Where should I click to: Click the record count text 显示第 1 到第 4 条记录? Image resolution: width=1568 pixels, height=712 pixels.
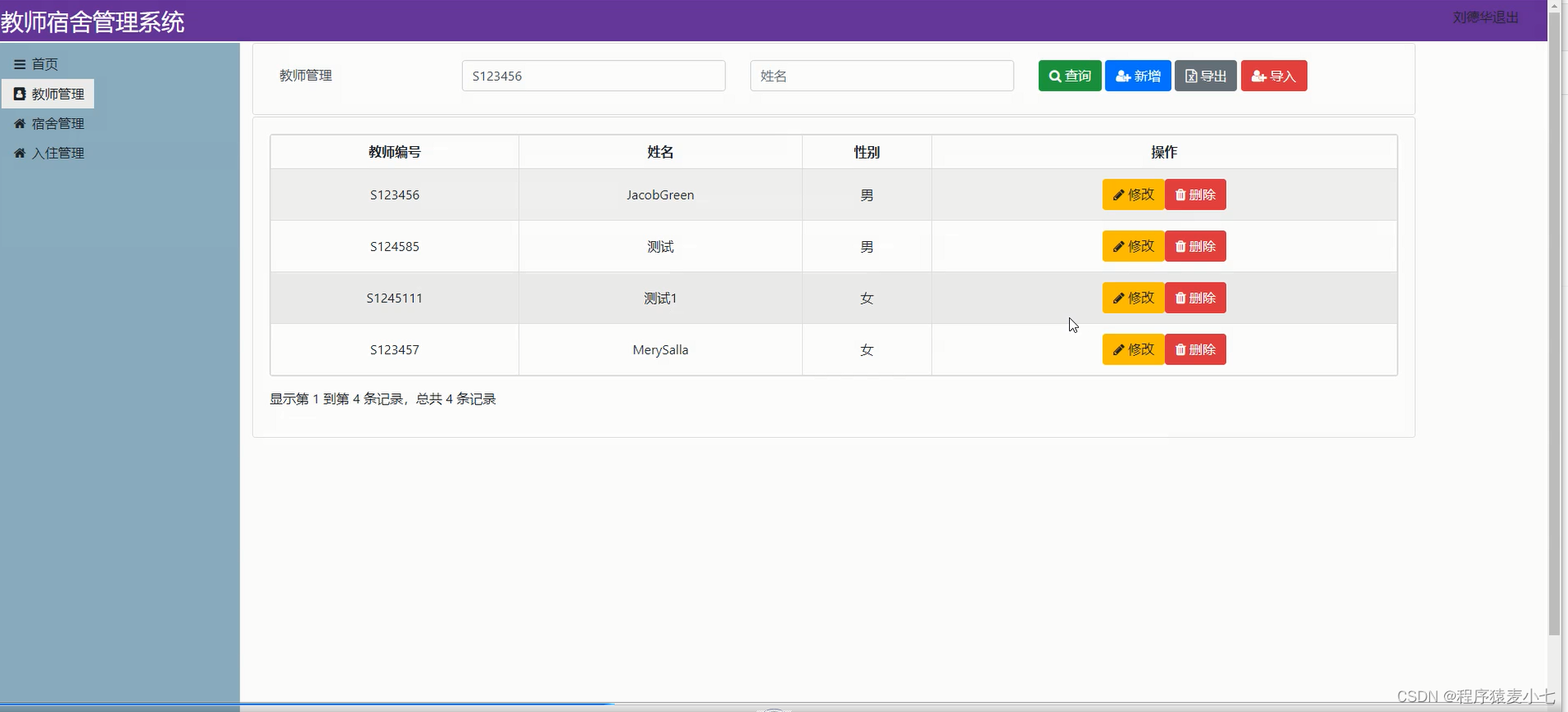click(382, 399)
